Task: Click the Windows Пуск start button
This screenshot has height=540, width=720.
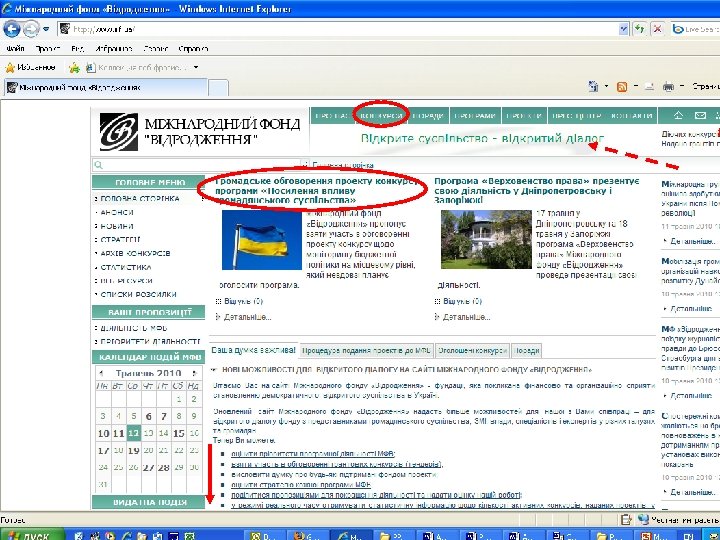Action: tap(31, 534)
